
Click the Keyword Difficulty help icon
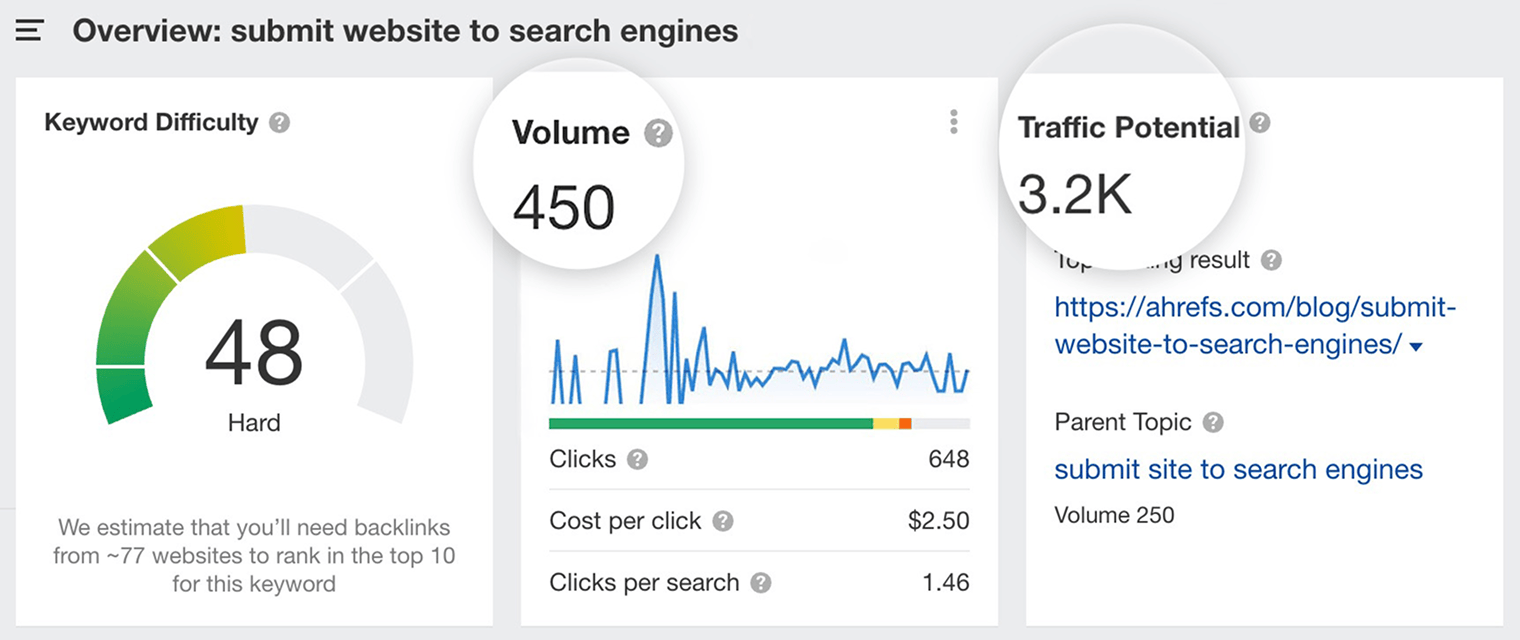(278, 122)
